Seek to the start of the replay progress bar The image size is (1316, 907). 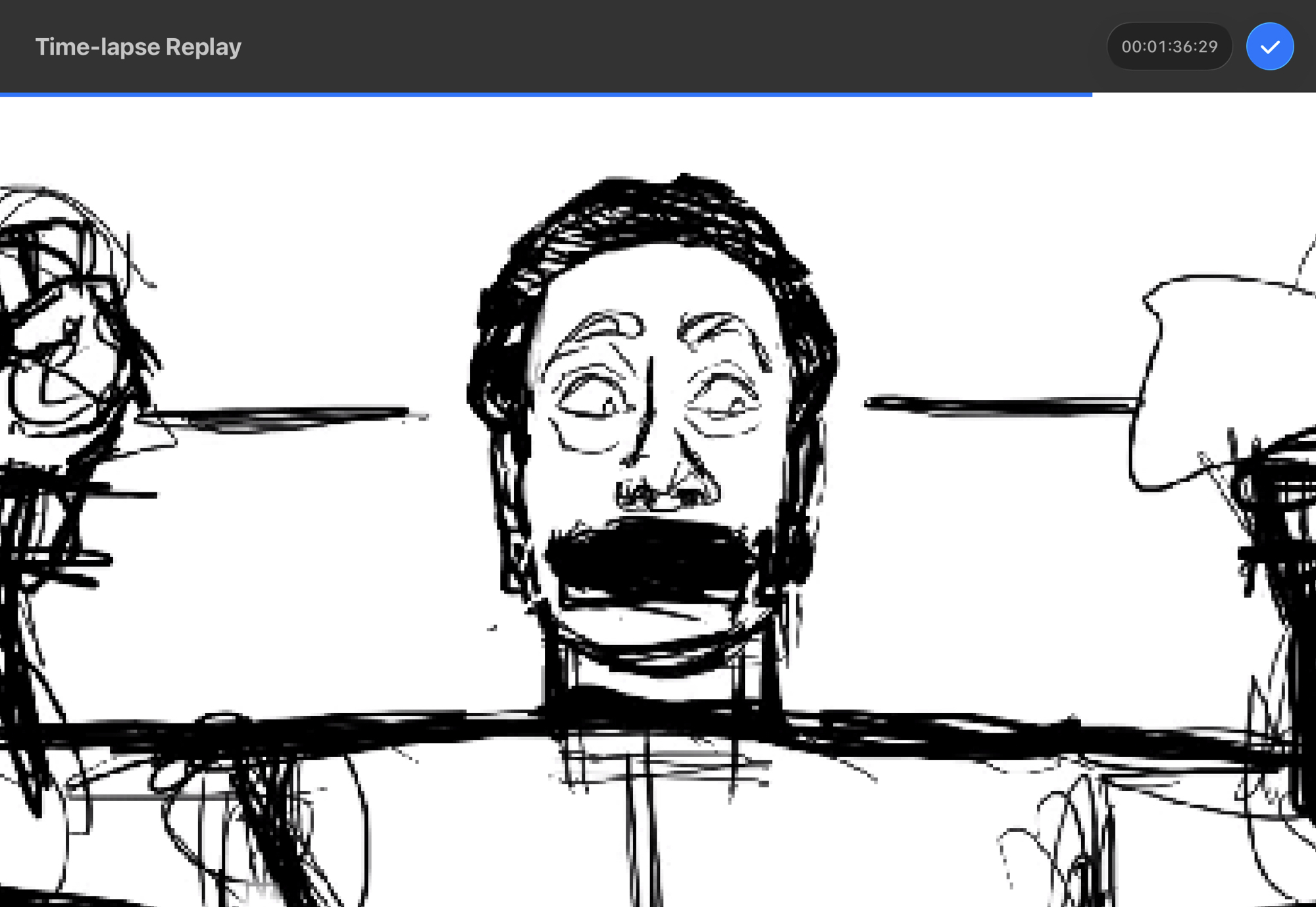pos(3,94)
